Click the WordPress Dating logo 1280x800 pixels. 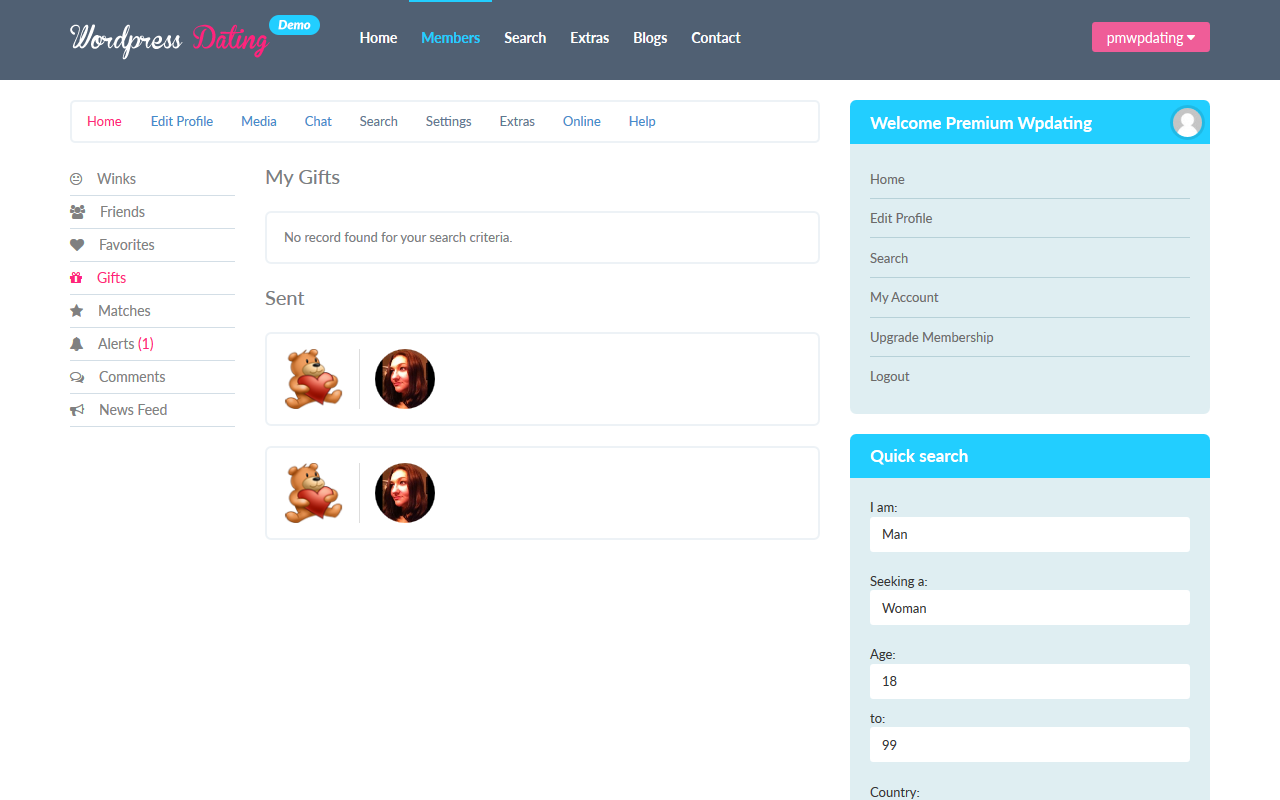point(169,39)
